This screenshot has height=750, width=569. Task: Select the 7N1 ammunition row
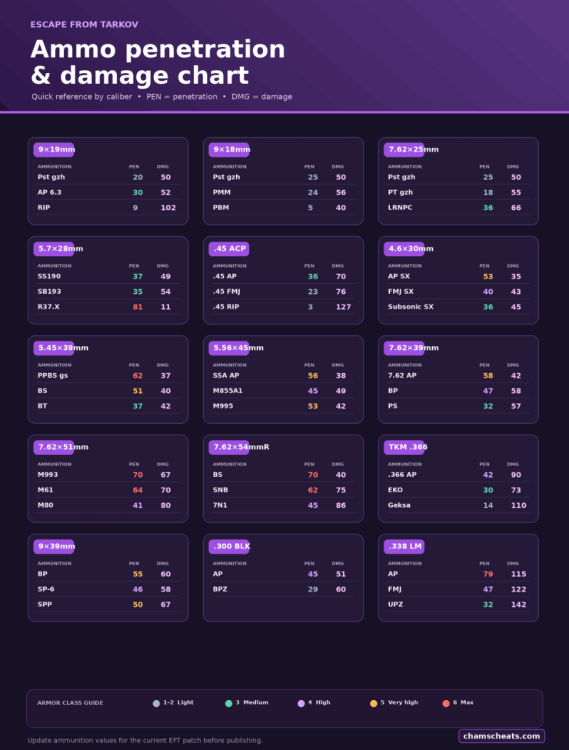point(283,505)
